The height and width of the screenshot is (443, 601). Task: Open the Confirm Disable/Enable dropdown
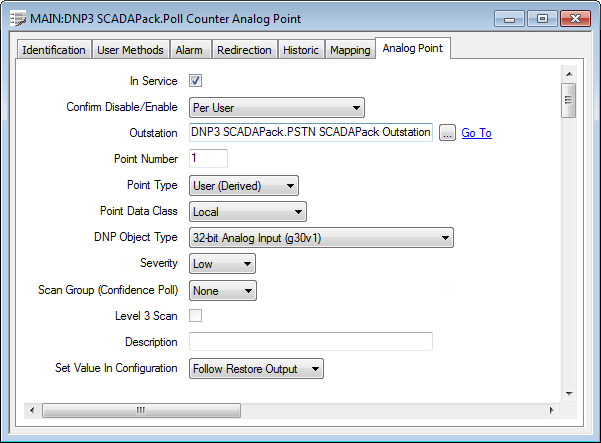click(x=277, y=107)
